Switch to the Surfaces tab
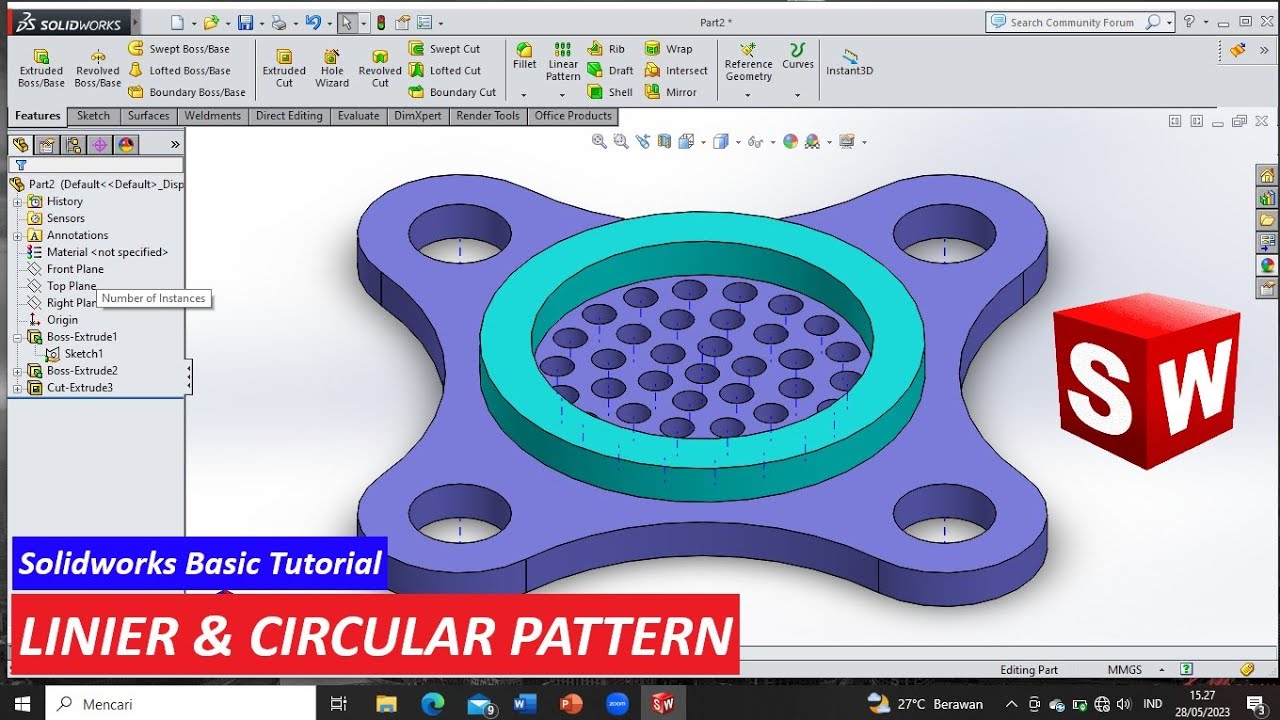 [148, 116]
